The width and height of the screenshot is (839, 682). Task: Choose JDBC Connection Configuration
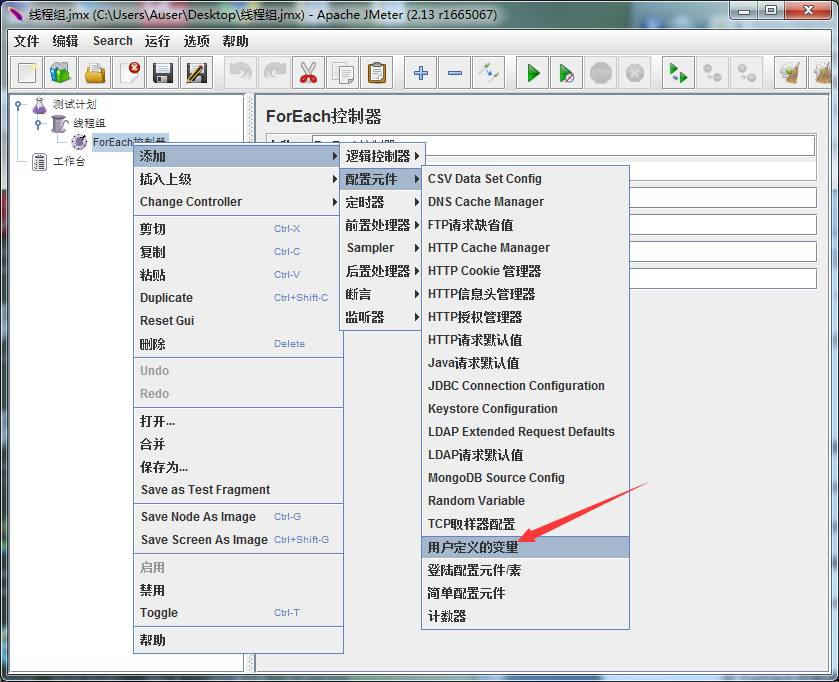coord(525,386)
